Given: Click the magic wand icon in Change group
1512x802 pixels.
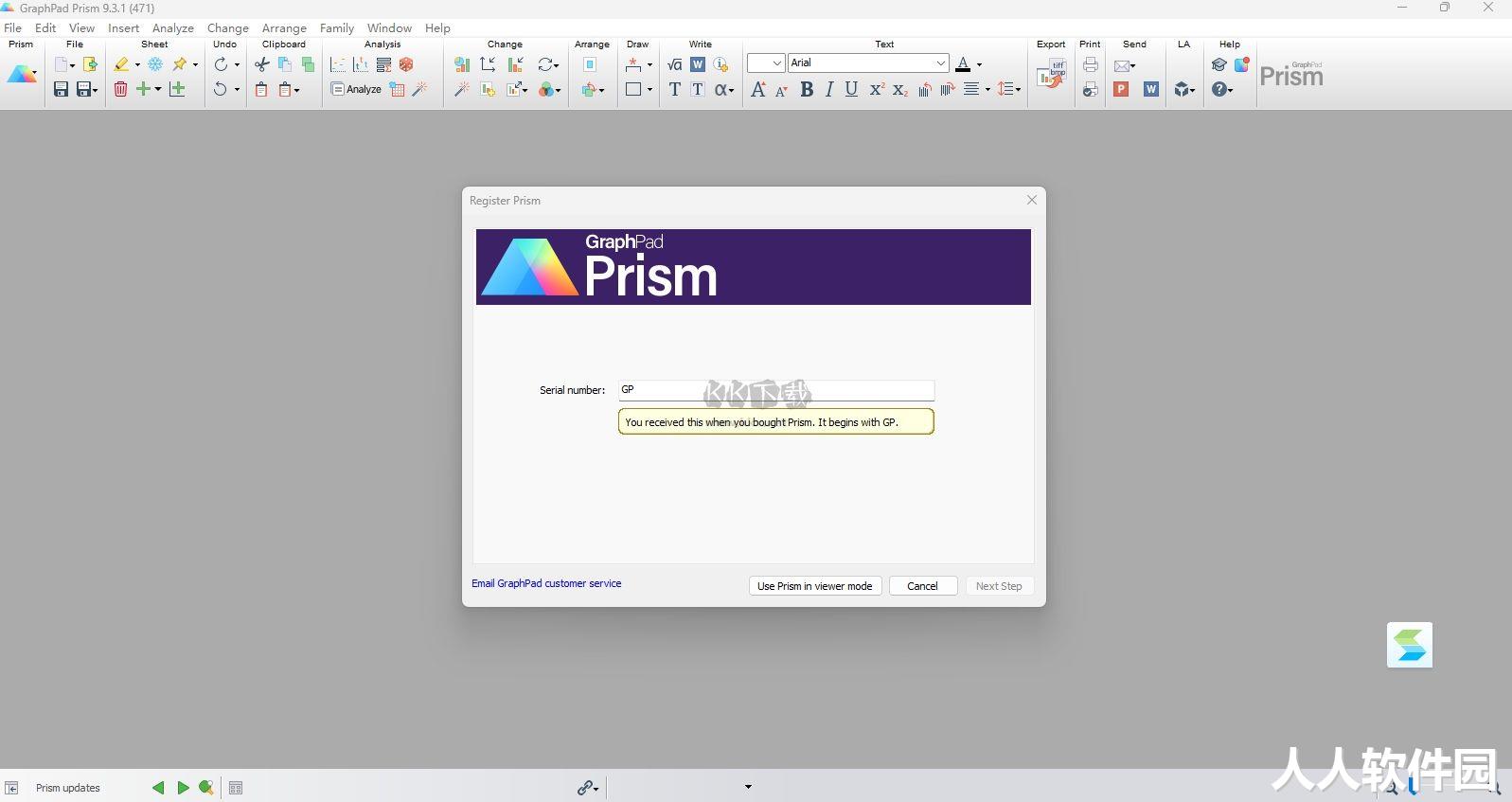Looking at the screenshot, I should point(462,89).
